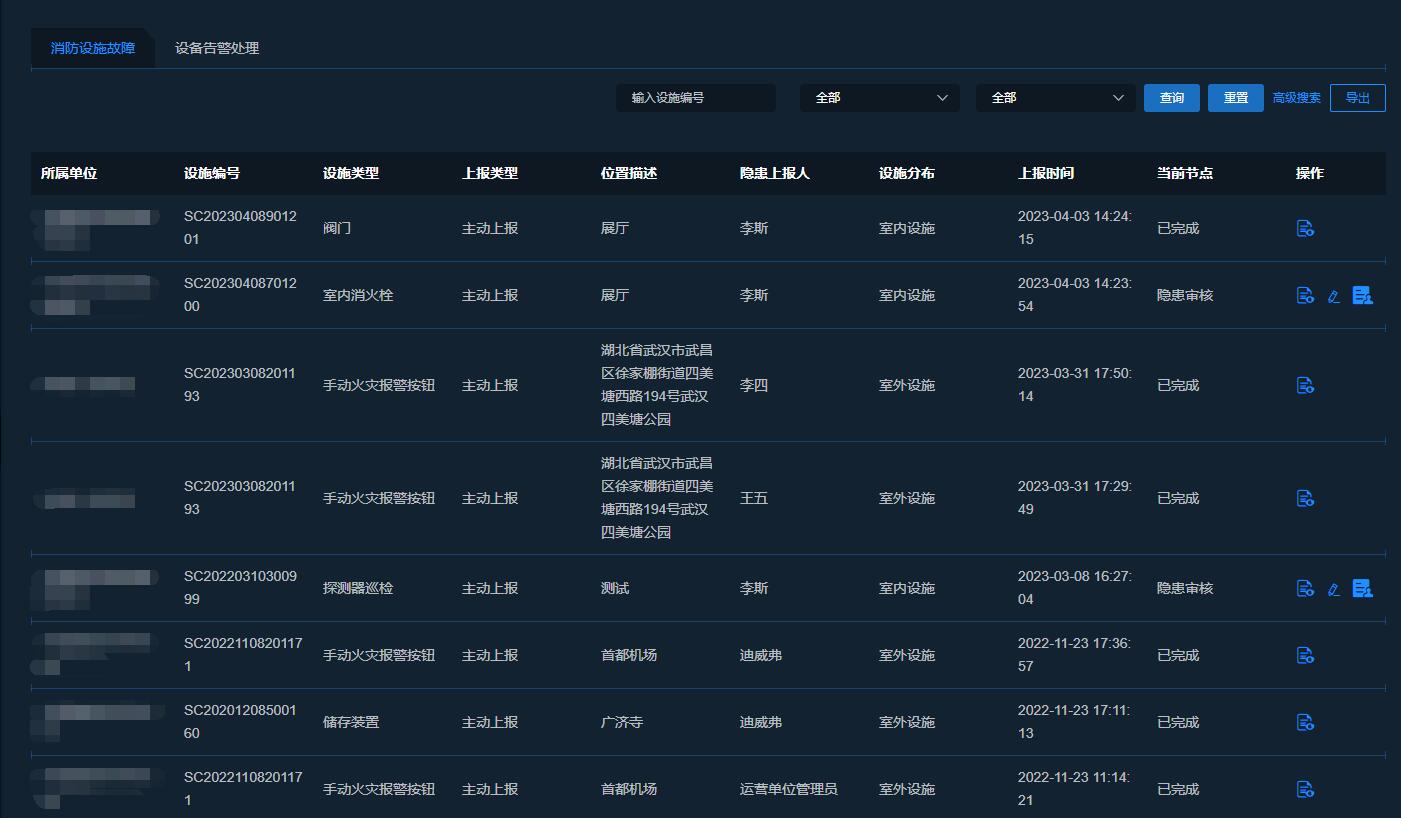Switch to the 设备告警处理 tab
Image resolution: width=1401 pixels, height=818 pixels.
[217, 48]
